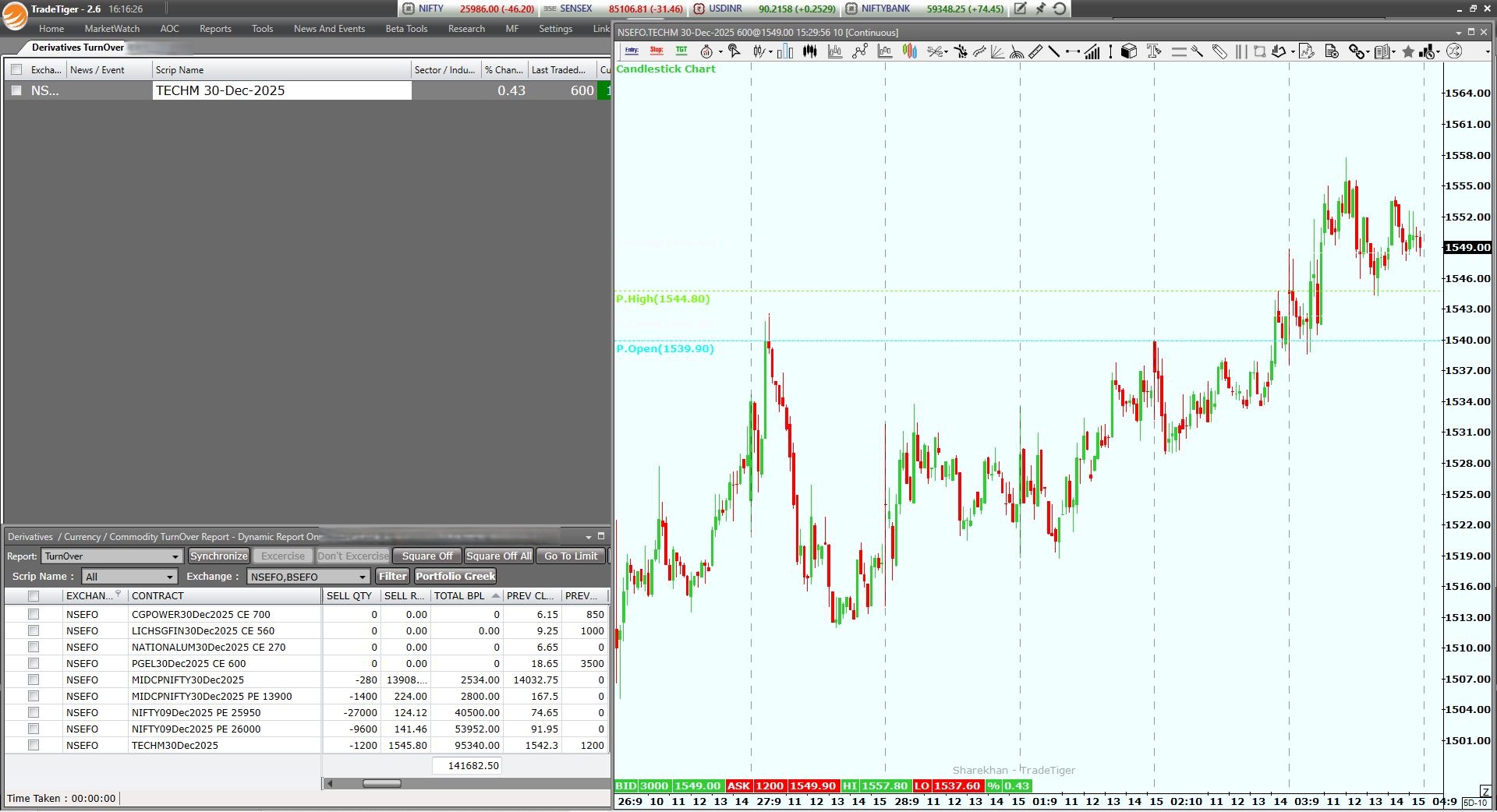
Task: Select the colored candlestick chart style icon
Action: click(x=910, y=52)
